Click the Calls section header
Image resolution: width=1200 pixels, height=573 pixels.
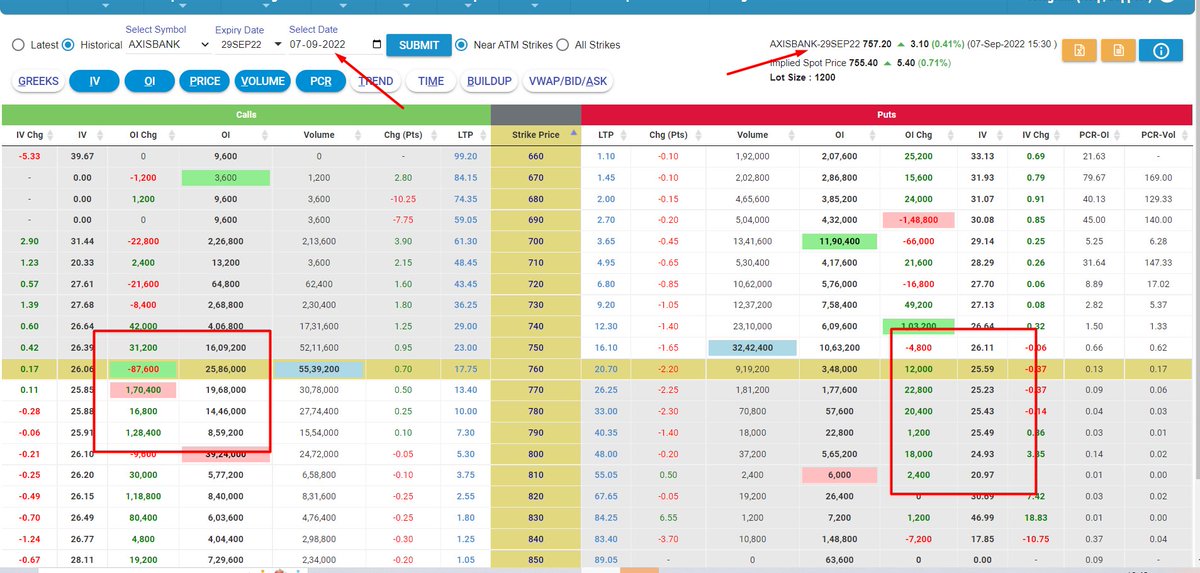(x=246, y=114)
